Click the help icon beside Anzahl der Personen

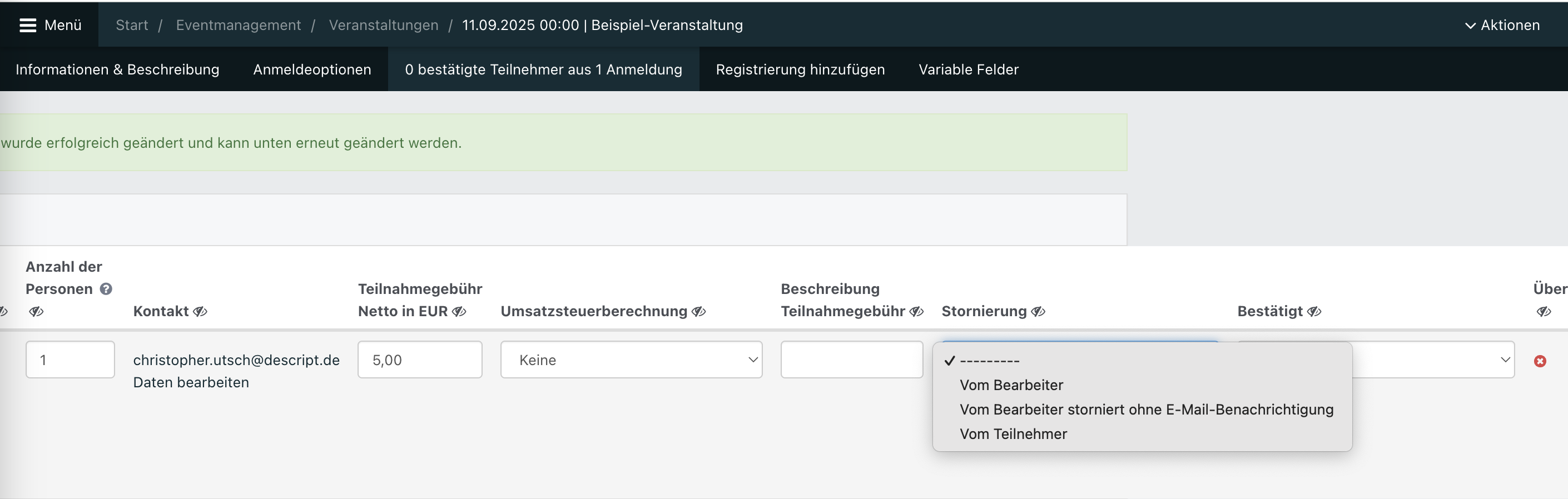(106, 289)
